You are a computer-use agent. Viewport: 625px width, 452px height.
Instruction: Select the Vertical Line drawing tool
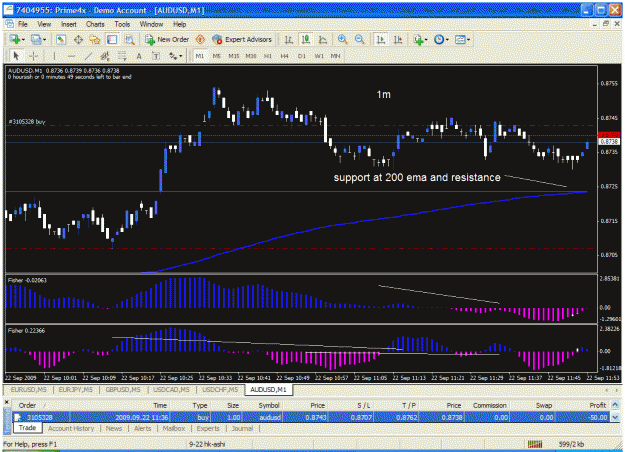[x=54, y=56]
